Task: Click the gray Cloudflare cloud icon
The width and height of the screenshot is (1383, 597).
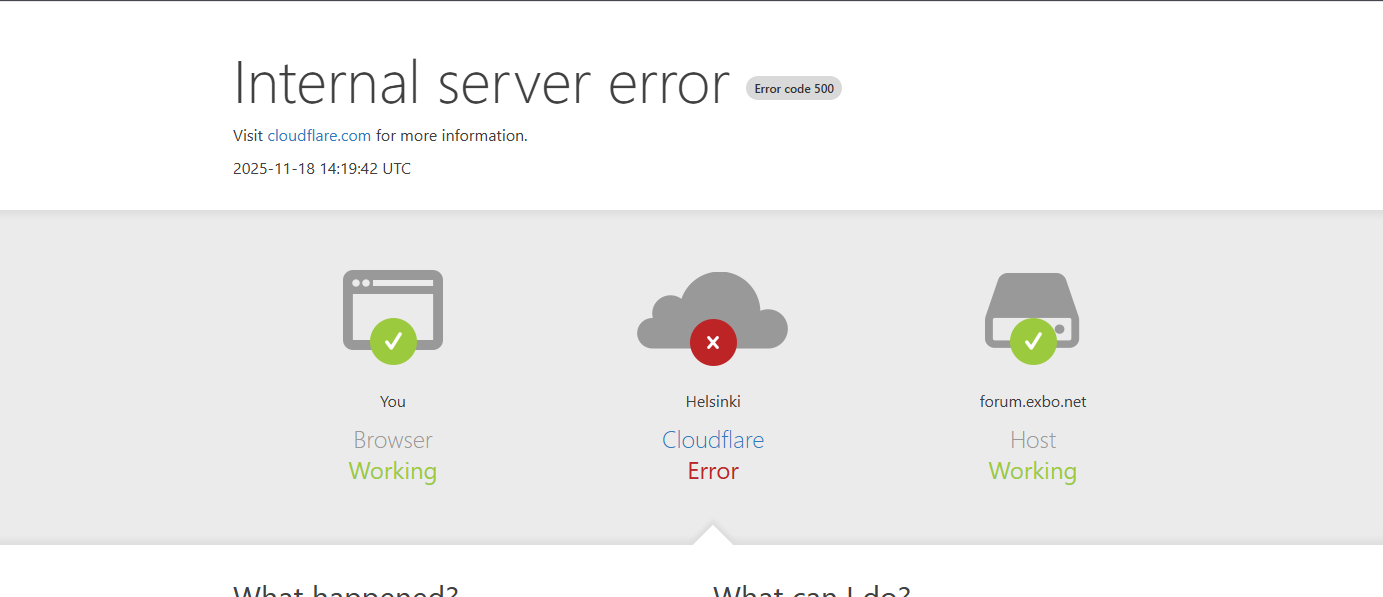Action: pos(712,305)
